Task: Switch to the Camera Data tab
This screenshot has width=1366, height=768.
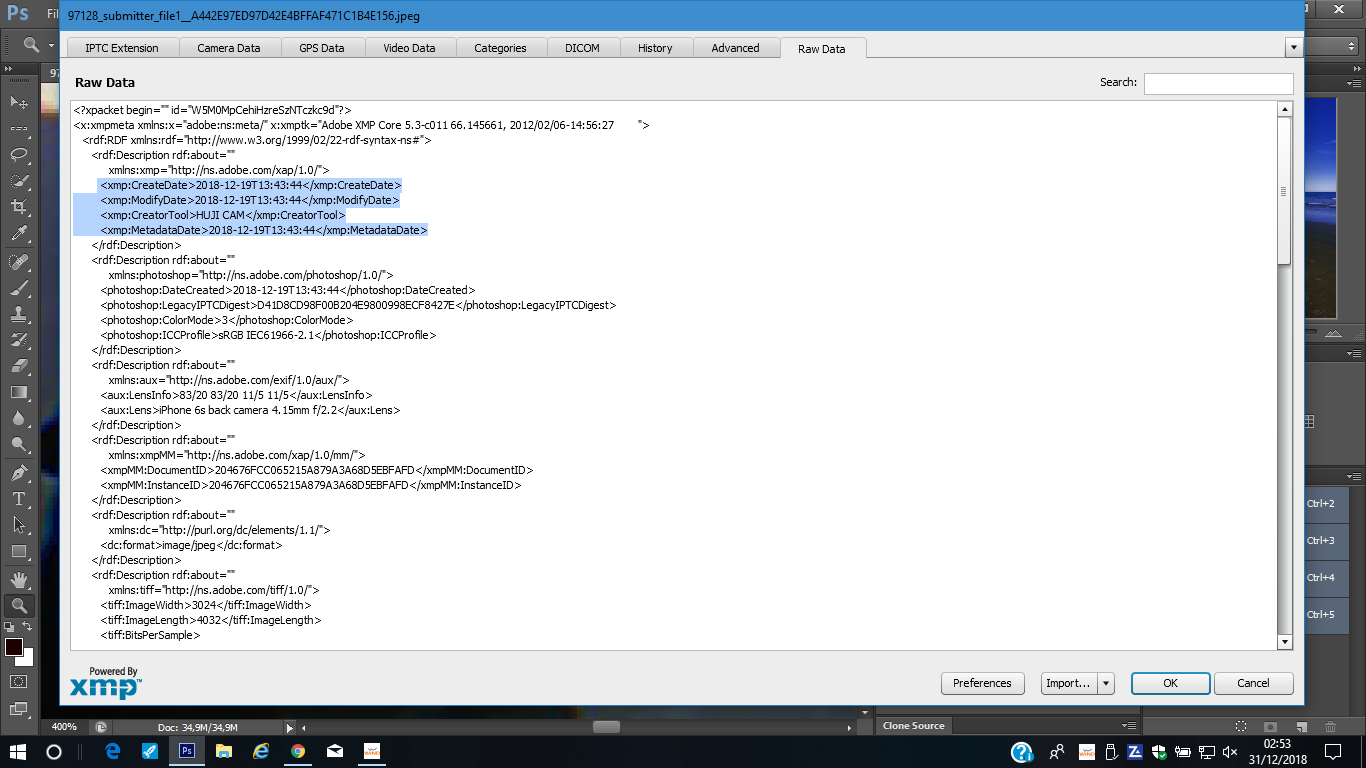Action: [x=228, y=48]
